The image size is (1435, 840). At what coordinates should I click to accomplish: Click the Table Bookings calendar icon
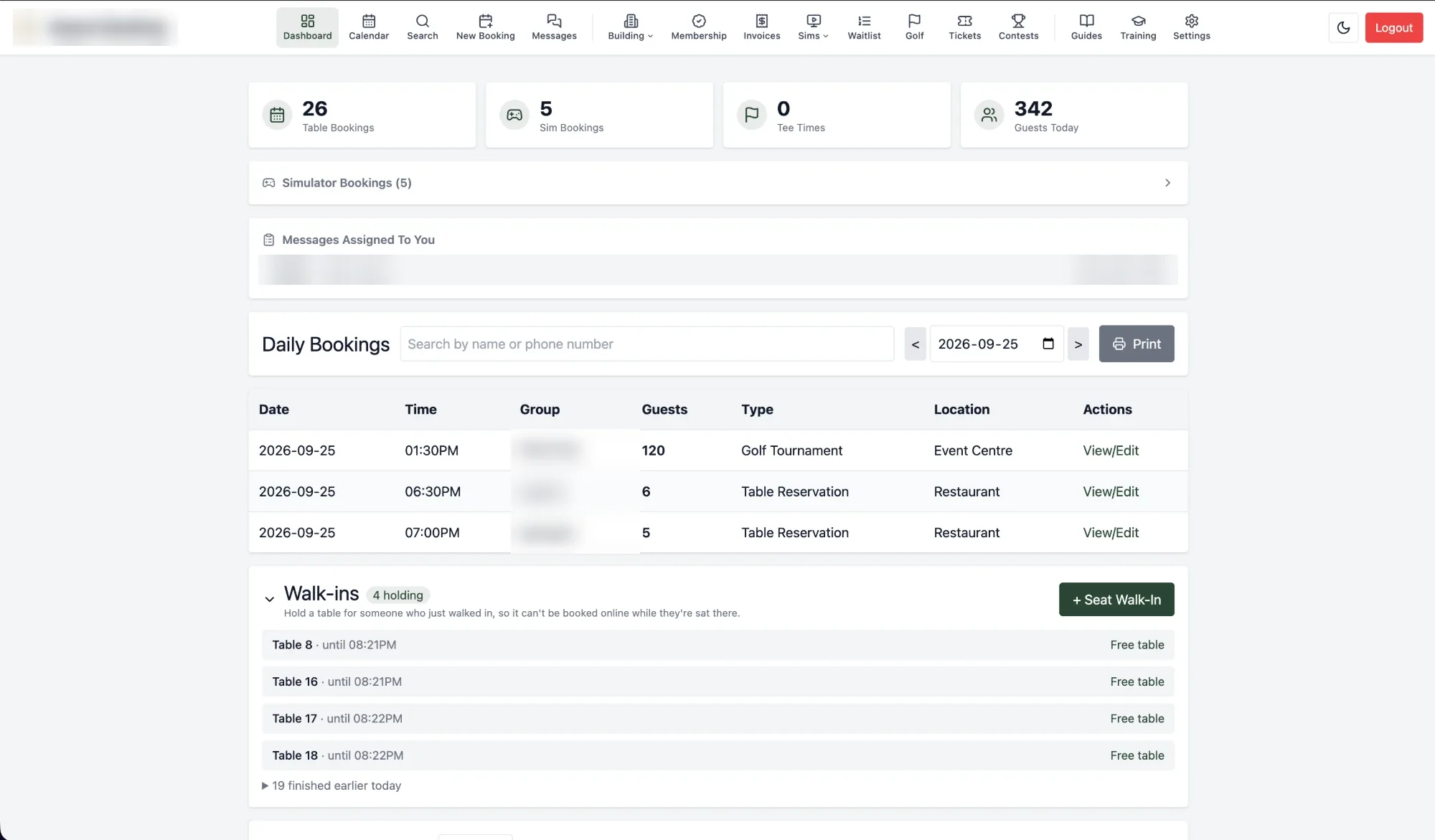tap(277, 115)
